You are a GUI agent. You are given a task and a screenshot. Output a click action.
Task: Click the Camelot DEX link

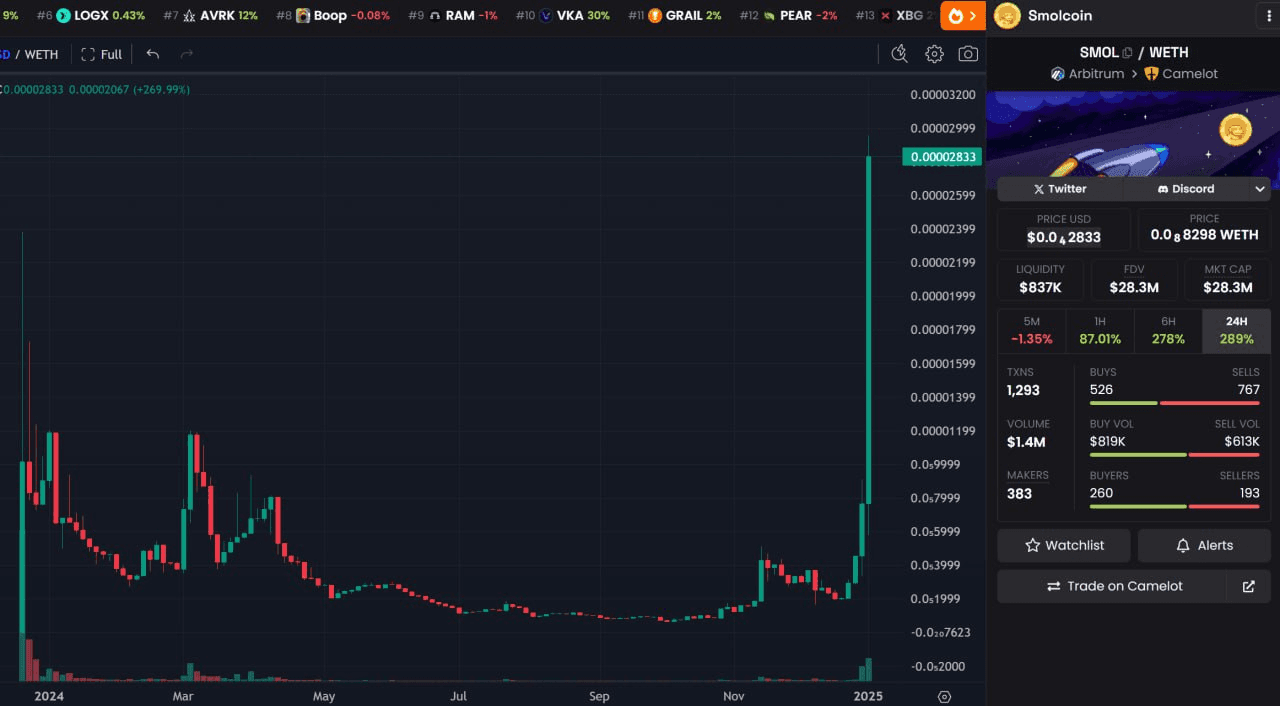(x=1181, y=74)
